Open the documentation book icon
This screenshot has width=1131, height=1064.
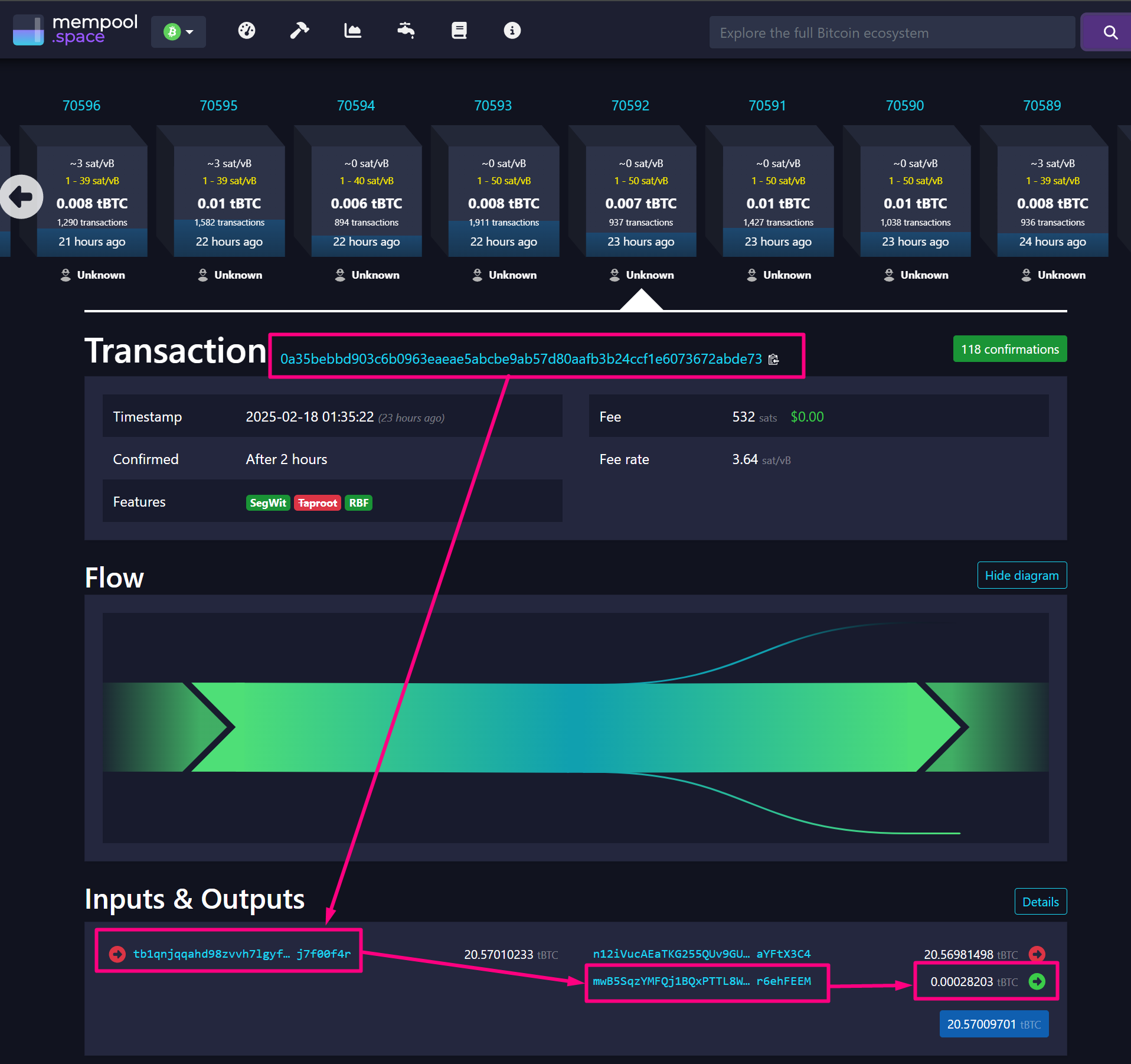point(459,30)
